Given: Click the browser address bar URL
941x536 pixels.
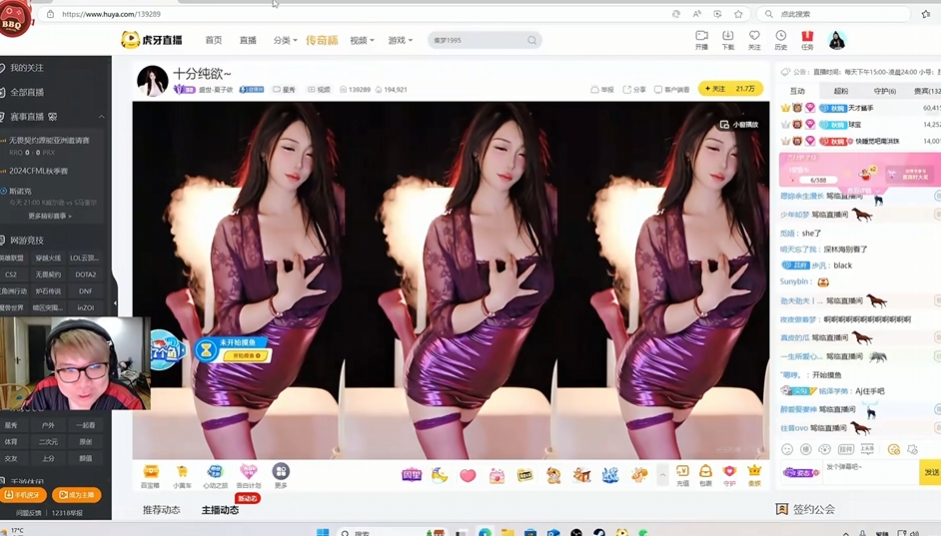Looking at the screenshot, I should point(111,14).
